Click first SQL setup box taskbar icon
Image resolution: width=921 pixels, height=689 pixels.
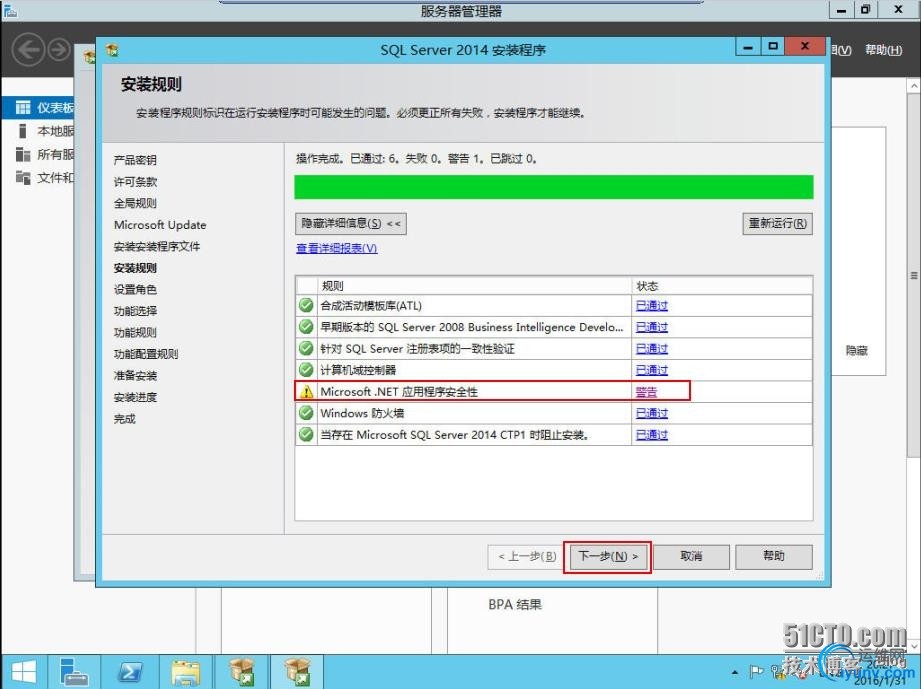241,671
